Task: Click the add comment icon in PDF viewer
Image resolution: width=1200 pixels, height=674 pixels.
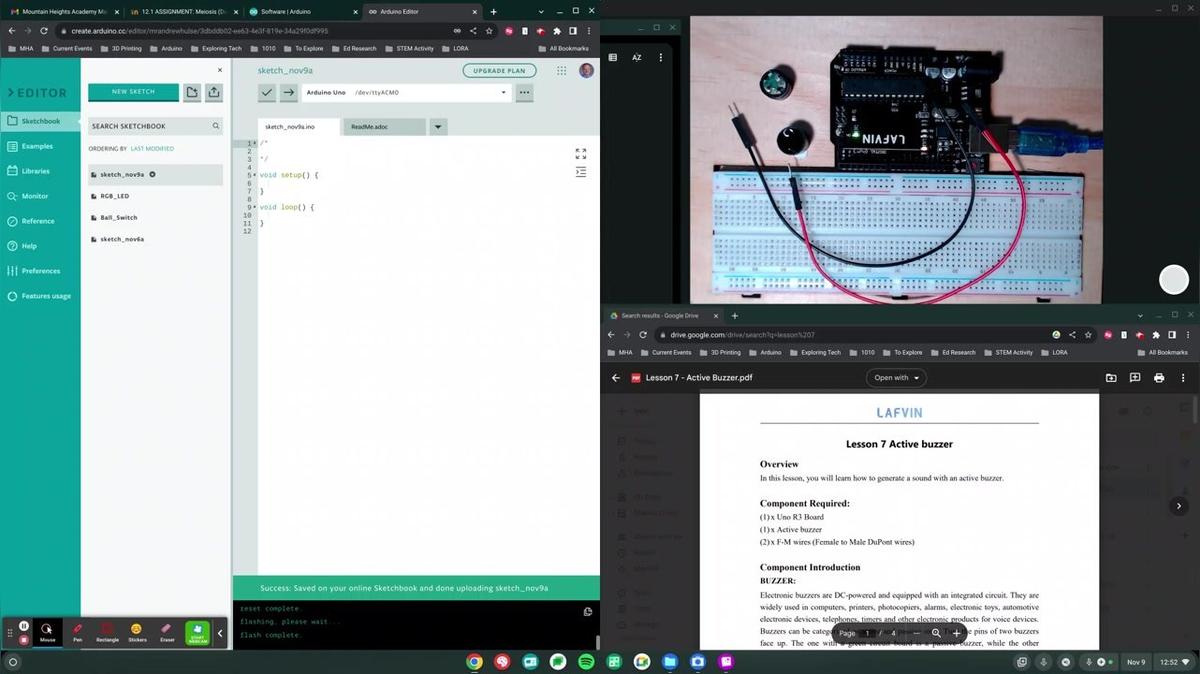Action: pyautogui.click(x=1135, y=378)
